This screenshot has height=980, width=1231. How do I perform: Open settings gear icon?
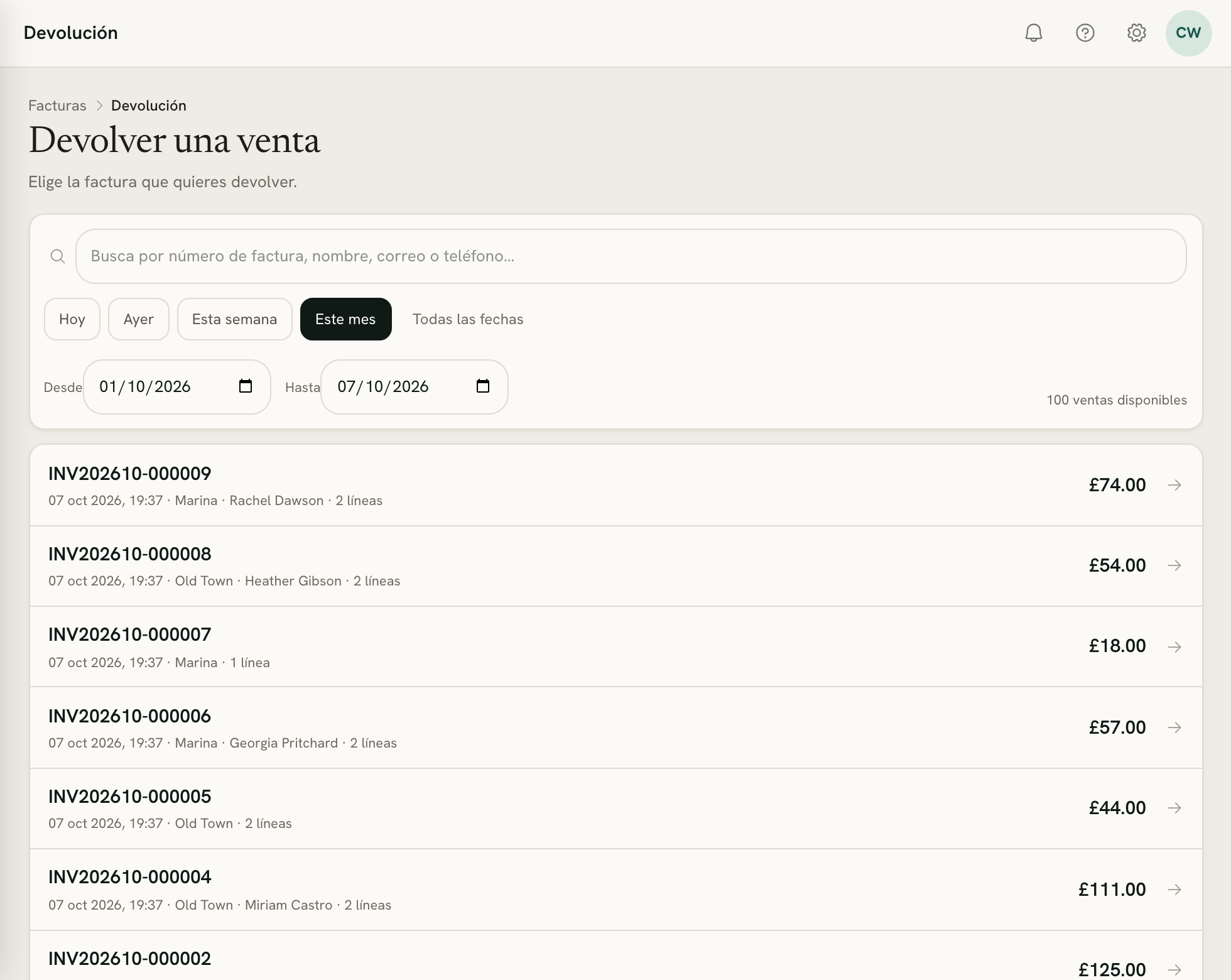(1136, 33)
